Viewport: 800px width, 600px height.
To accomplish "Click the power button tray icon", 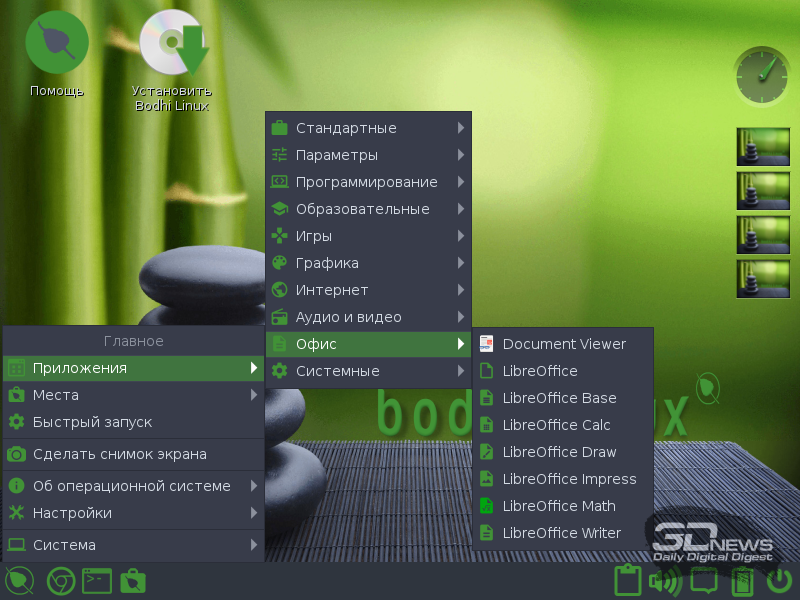I will point(779,581).
